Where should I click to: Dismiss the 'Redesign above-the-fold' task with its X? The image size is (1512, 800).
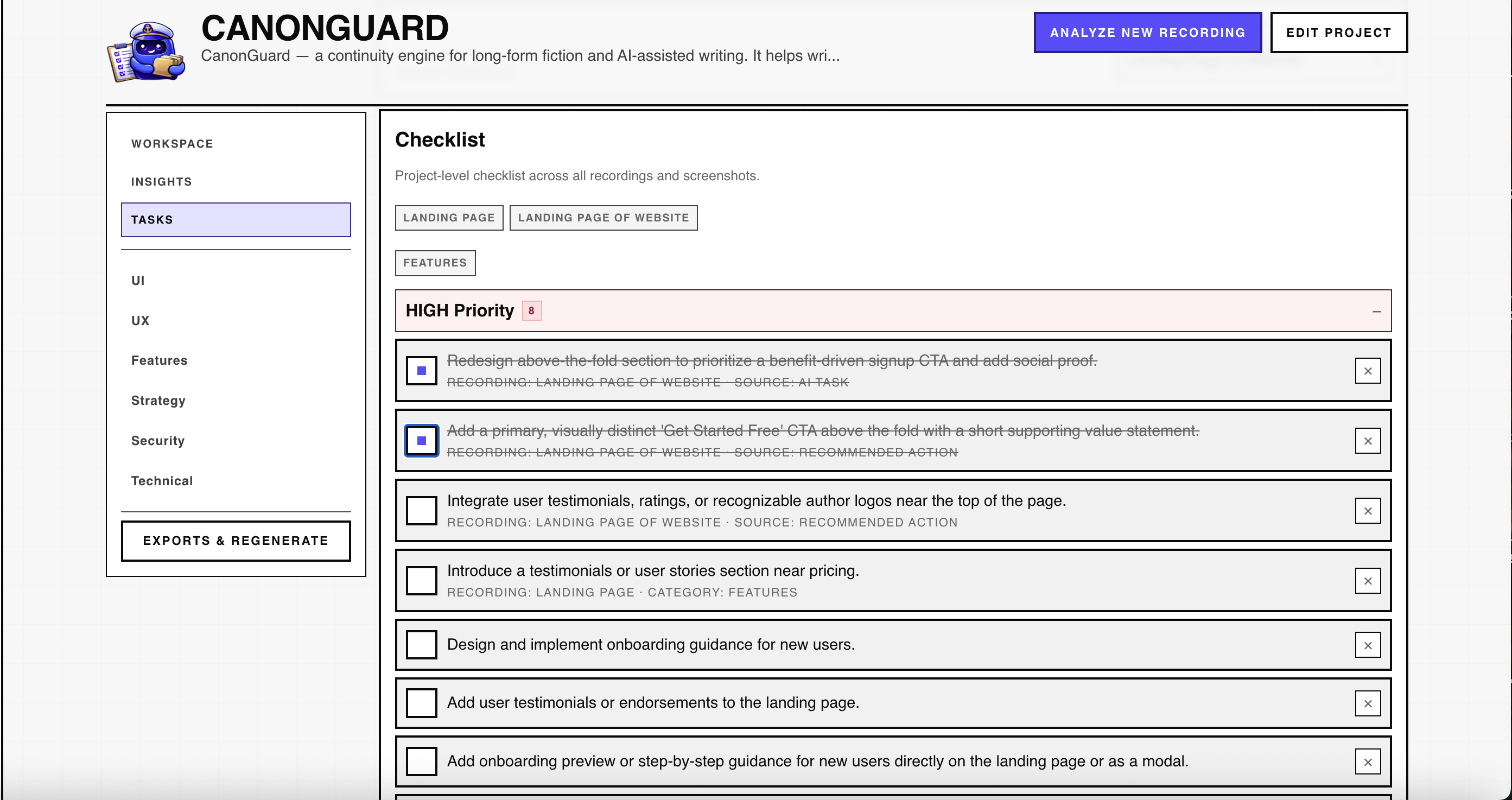coord(1368,370)
